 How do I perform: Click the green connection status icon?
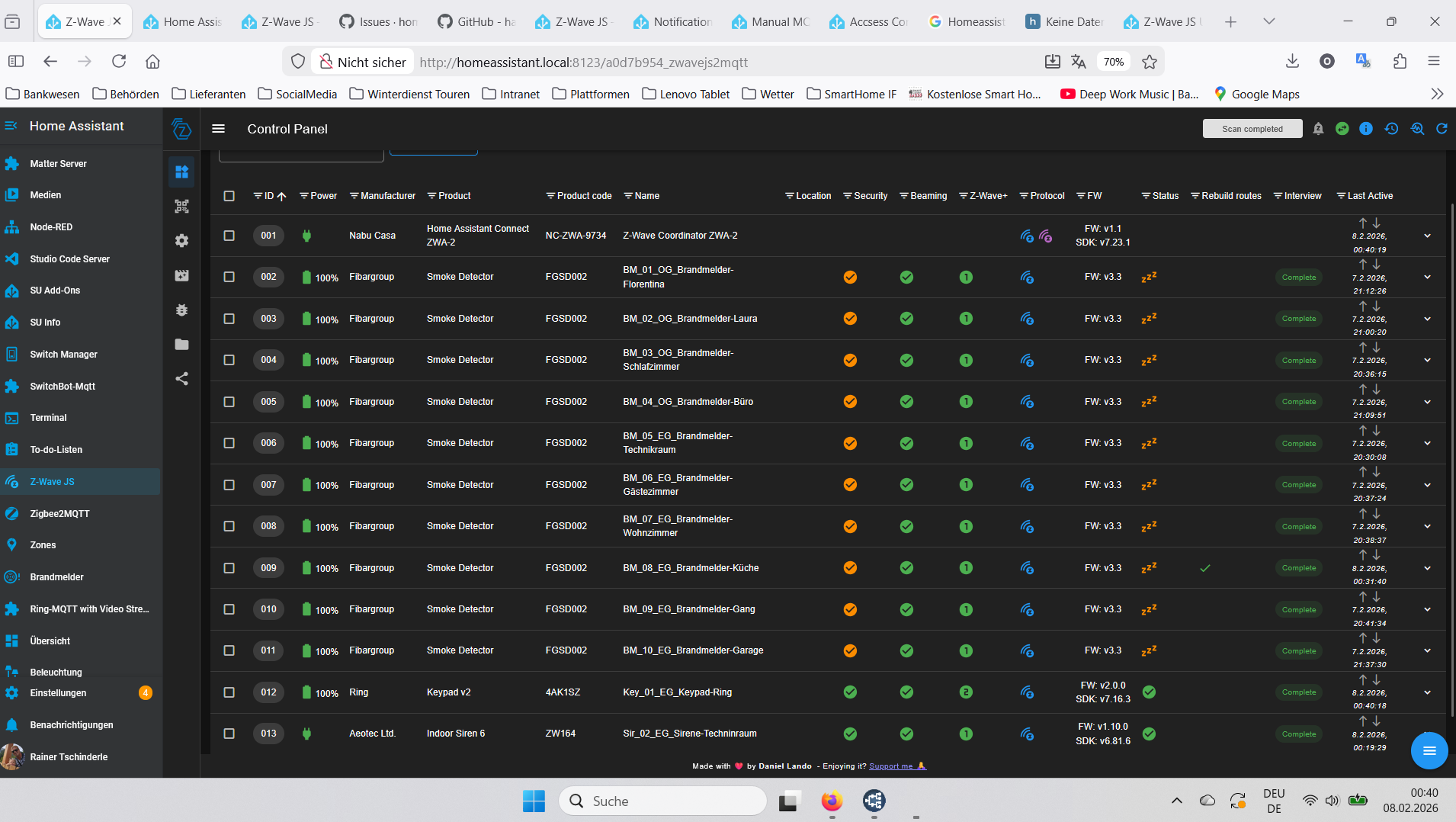tap(1342, 129)
